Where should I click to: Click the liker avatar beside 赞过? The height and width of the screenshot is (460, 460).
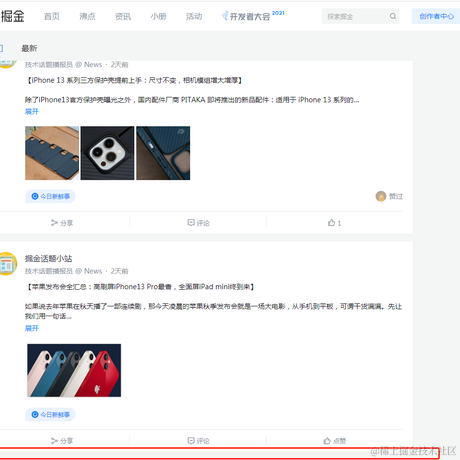pos(381,196)
